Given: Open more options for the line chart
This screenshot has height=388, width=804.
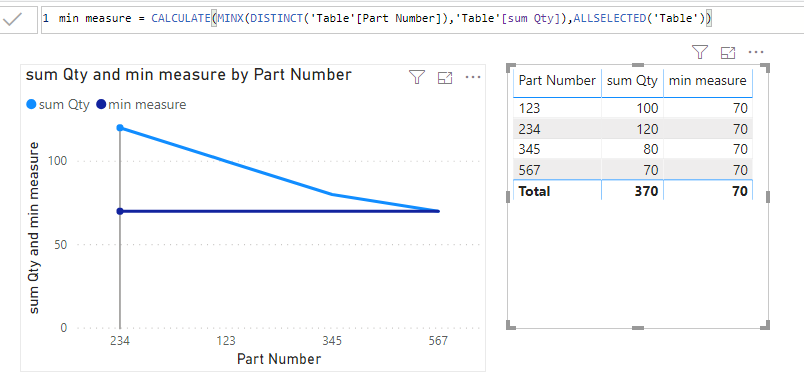Looking at the screenshot, I should pos(473,77).
